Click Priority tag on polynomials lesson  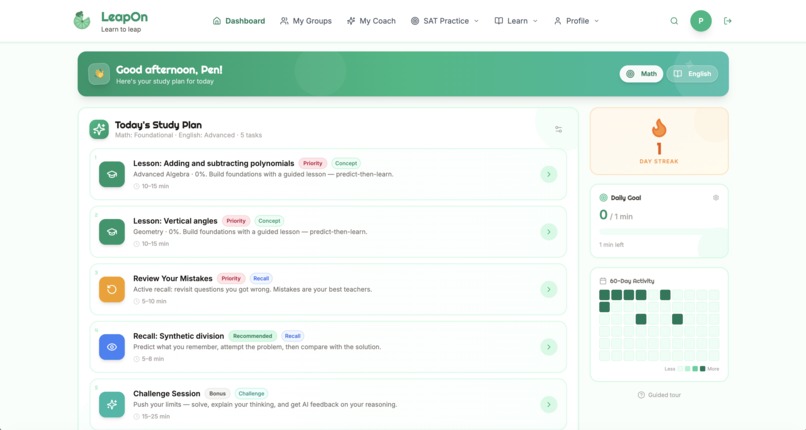click(x=313, y=163)
